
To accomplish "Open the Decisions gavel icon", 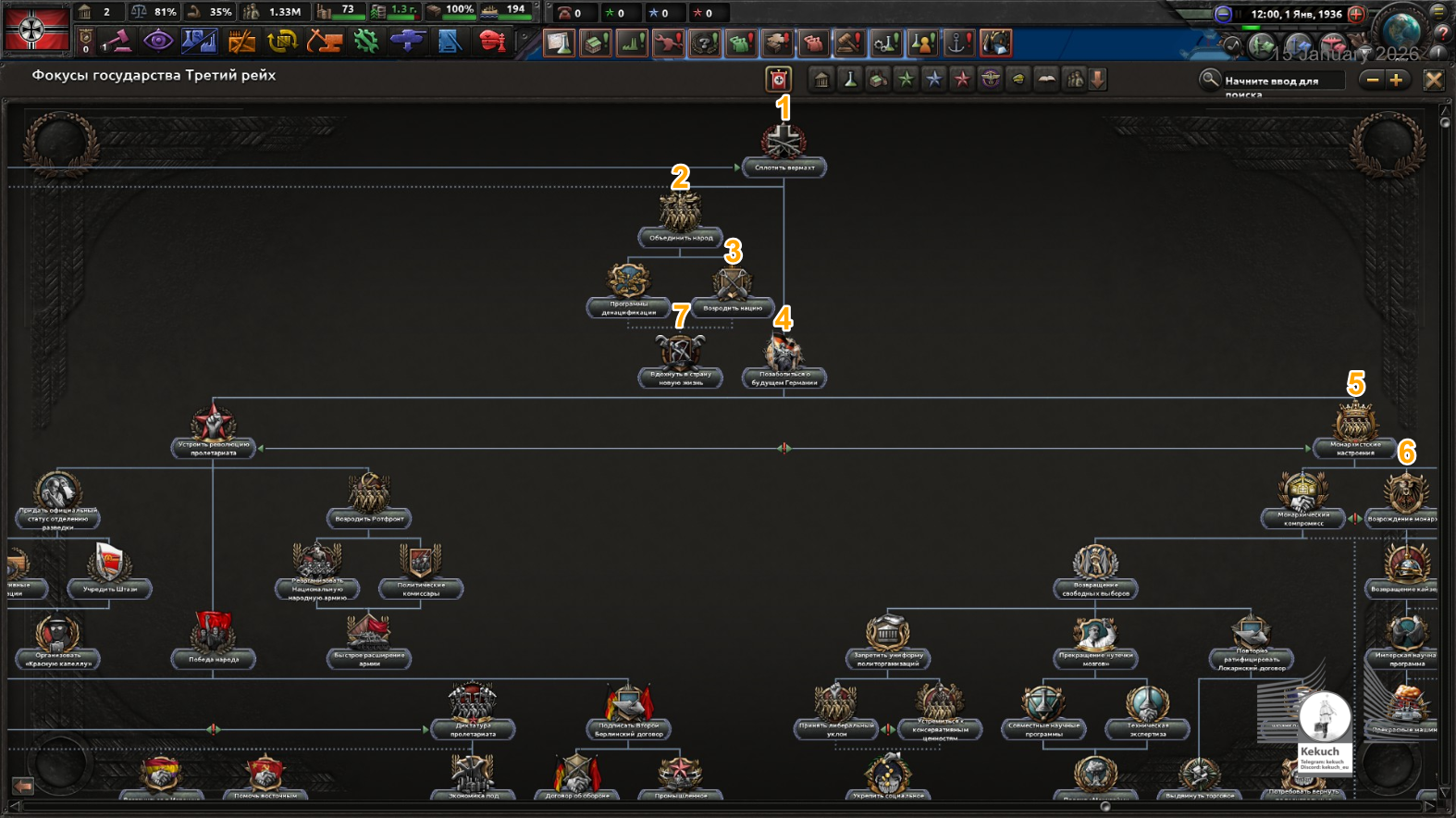I will tap(117, 42).
